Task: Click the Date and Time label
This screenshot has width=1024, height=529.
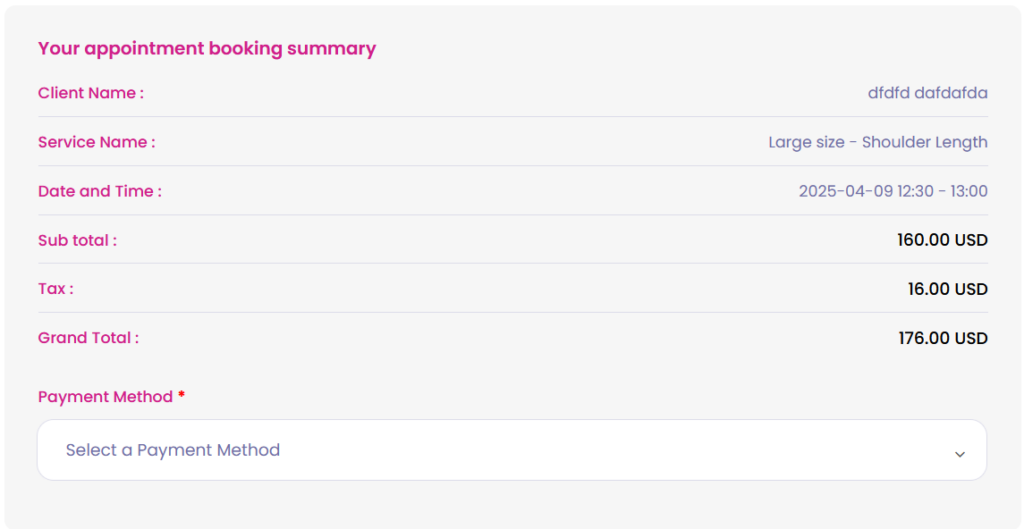Action: click(x=99, y=191)
